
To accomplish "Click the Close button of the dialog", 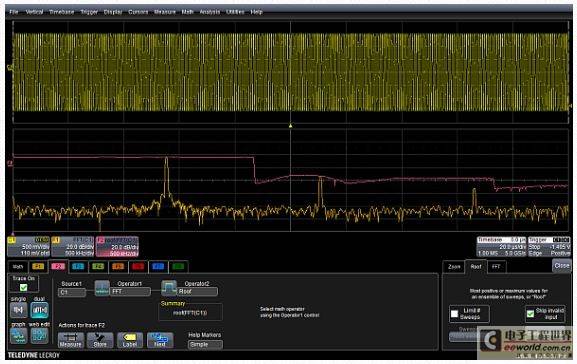I will 562,266.
